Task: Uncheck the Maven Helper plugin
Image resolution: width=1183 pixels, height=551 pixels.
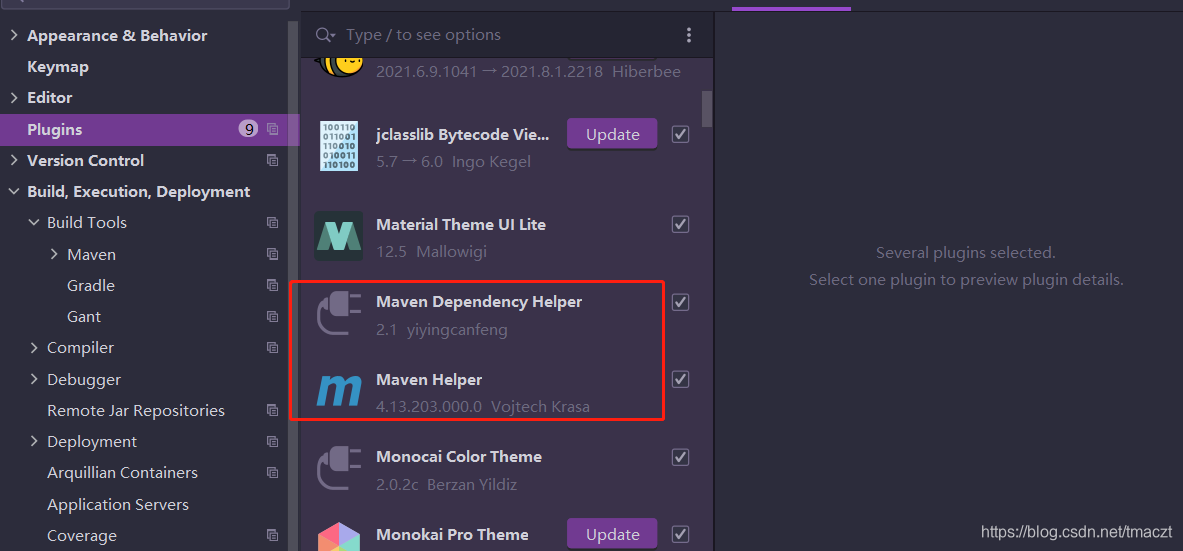Action: point(680,379)
